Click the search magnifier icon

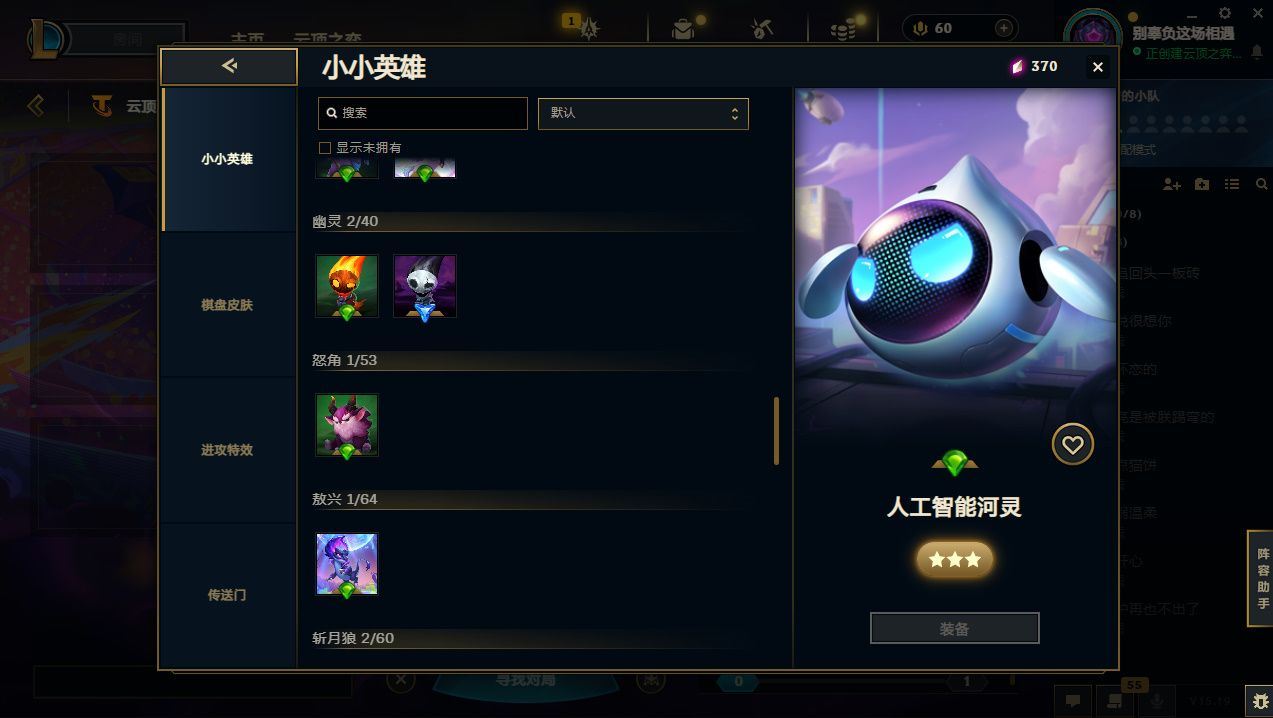click(x=332, y=113)
